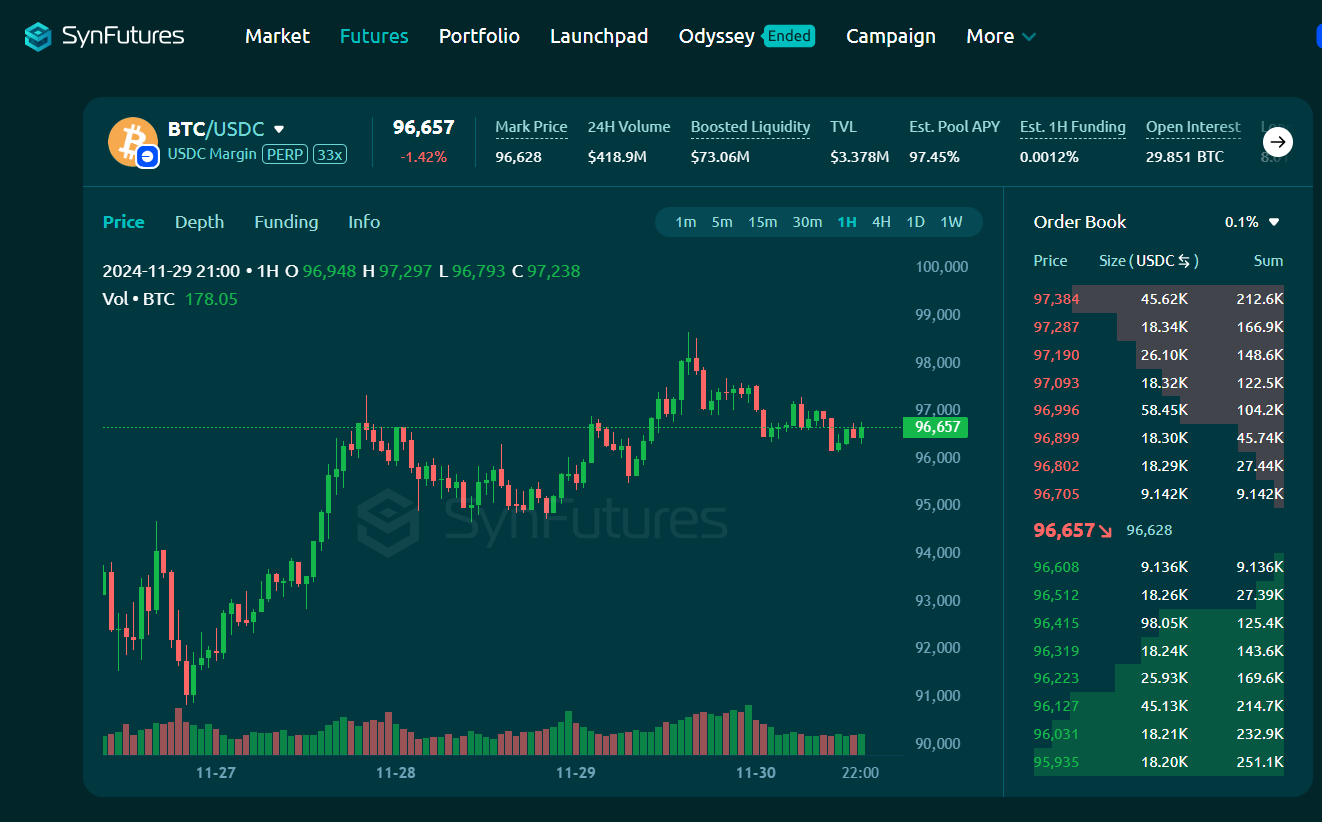Click the TVL value $3.378M
Screen dimensions: 1322x822
[859, 157]
